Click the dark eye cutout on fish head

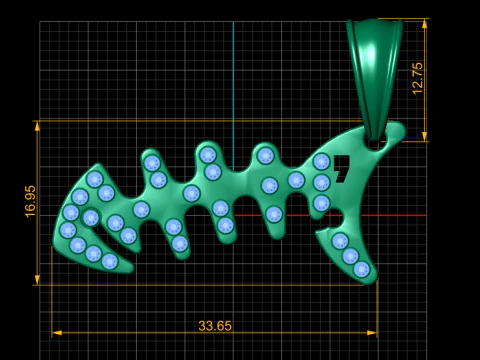342,169
